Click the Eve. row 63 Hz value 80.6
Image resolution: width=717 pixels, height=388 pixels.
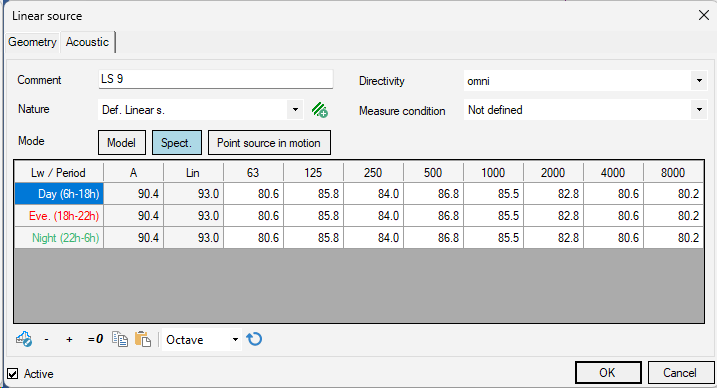pos(253,216)
